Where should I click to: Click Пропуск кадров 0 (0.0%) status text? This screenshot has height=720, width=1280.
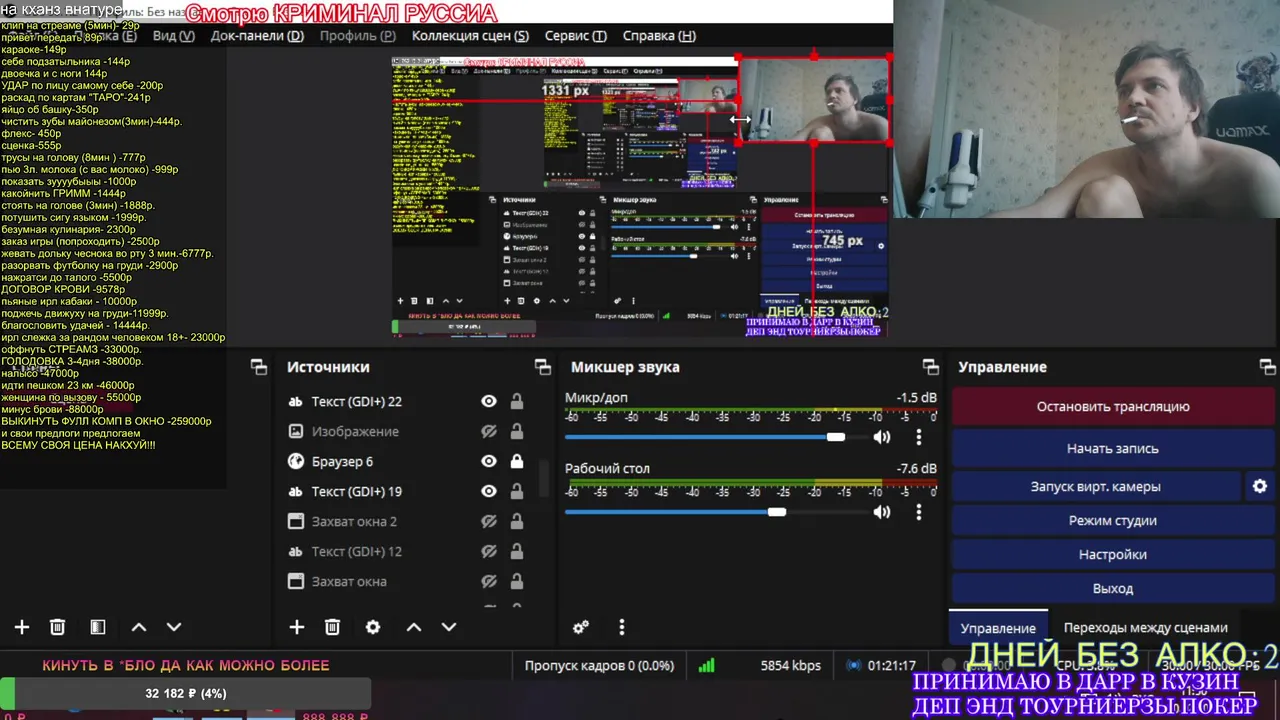(x=599, y=665)
